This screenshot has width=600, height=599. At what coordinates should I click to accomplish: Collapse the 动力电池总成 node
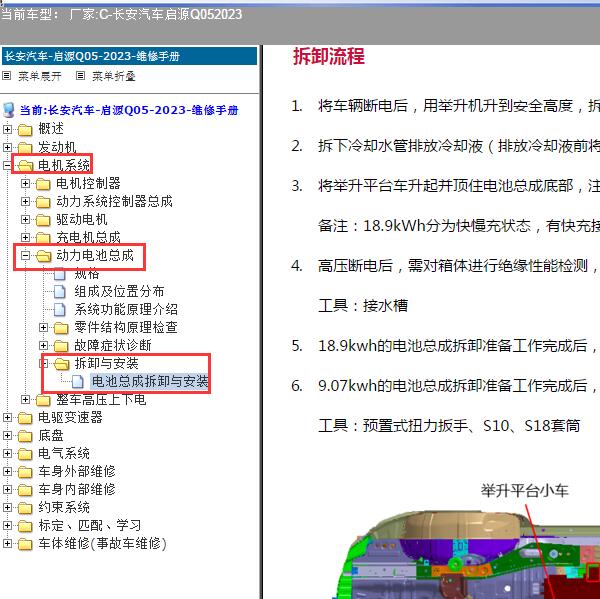25,255
